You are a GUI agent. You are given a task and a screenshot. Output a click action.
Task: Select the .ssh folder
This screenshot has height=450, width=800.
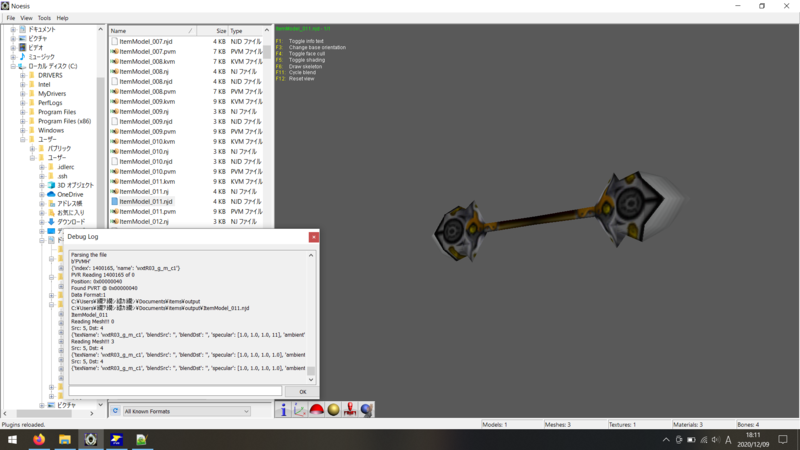pos(62,176)
